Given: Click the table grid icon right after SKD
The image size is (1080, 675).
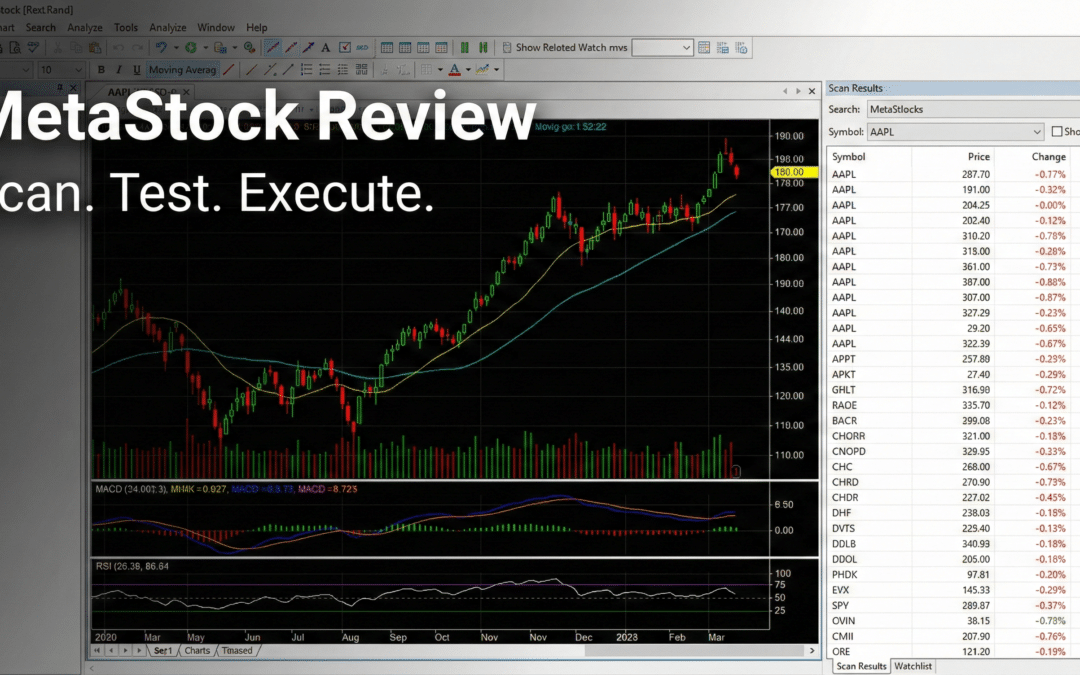Looking at the screenshot, I should pyautogui.click(x=387, y=48).
